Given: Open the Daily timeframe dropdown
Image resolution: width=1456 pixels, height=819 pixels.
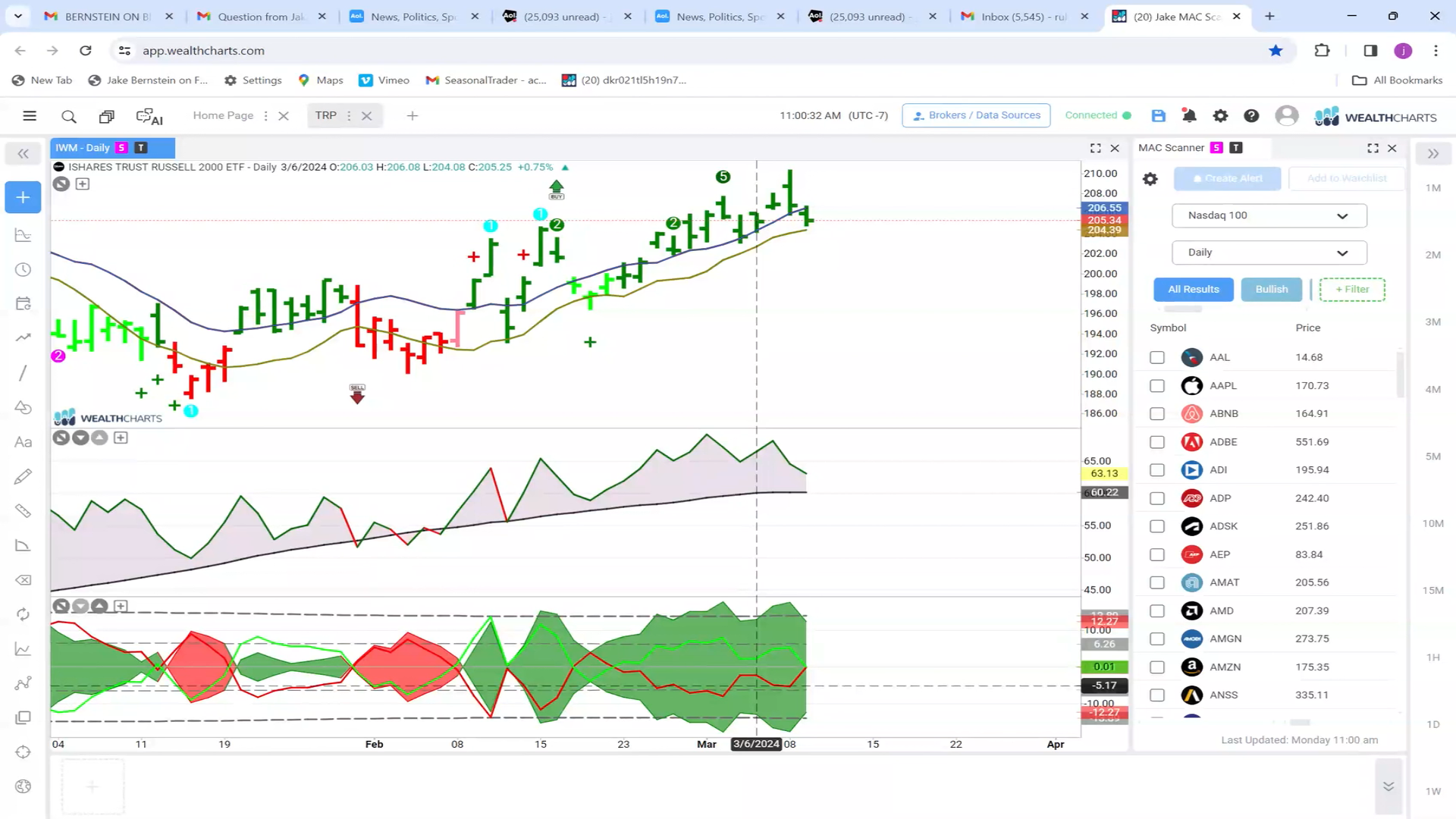Looking at the screenshot, I should [1269, 253].
